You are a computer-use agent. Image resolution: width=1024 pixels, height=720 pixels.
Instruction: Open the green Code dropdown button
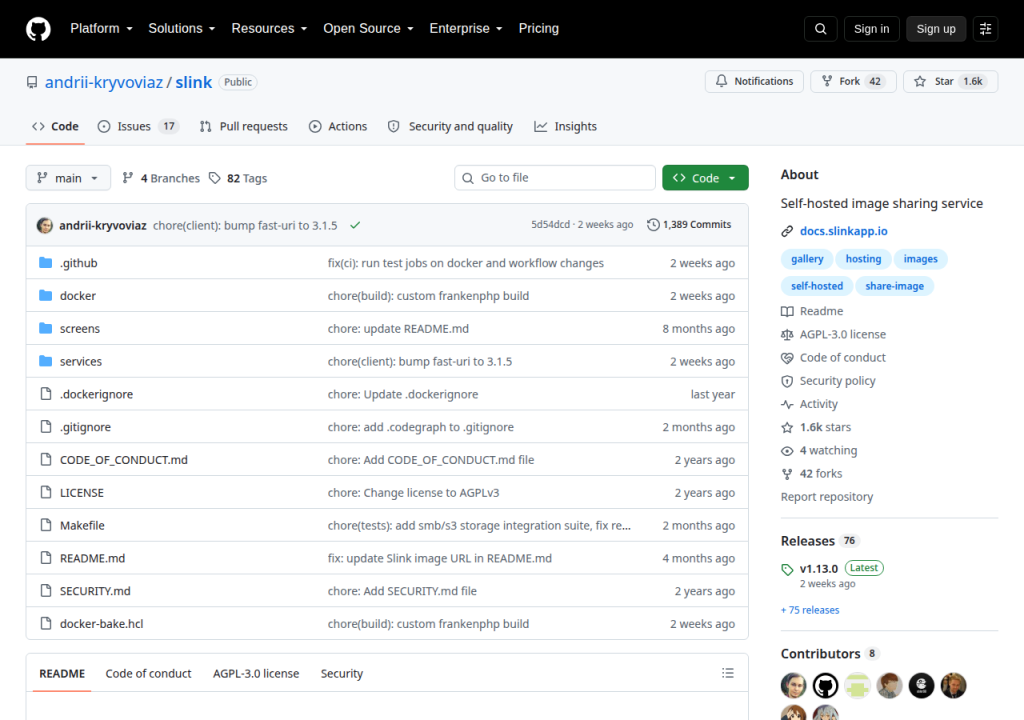(705, 178)
